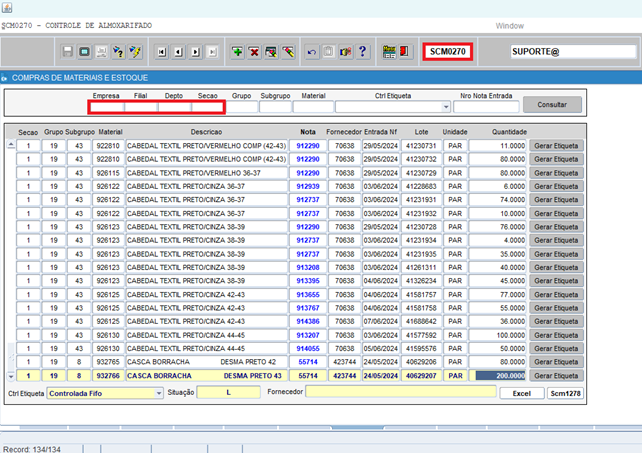Screen dimensions: 642x453
Task: Open nota link 913395
Action: (x=308, y=281)
